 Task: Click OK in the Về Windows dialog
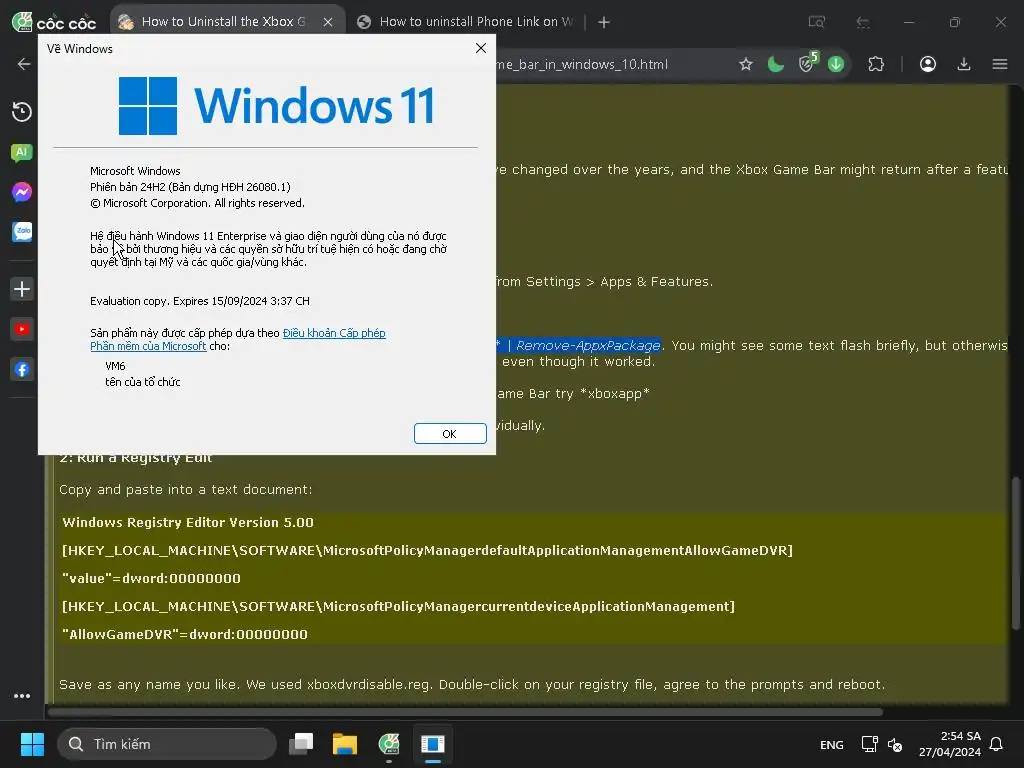[x=450, y=434]
